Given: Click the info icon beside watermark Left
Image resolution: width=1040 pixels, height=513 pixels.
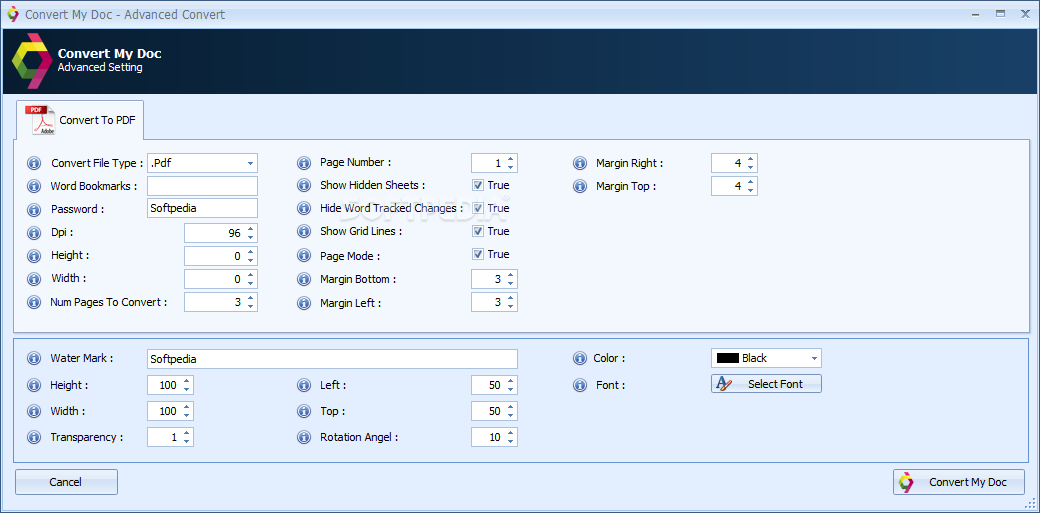Looking at the screenshot, I should (304, 385).
